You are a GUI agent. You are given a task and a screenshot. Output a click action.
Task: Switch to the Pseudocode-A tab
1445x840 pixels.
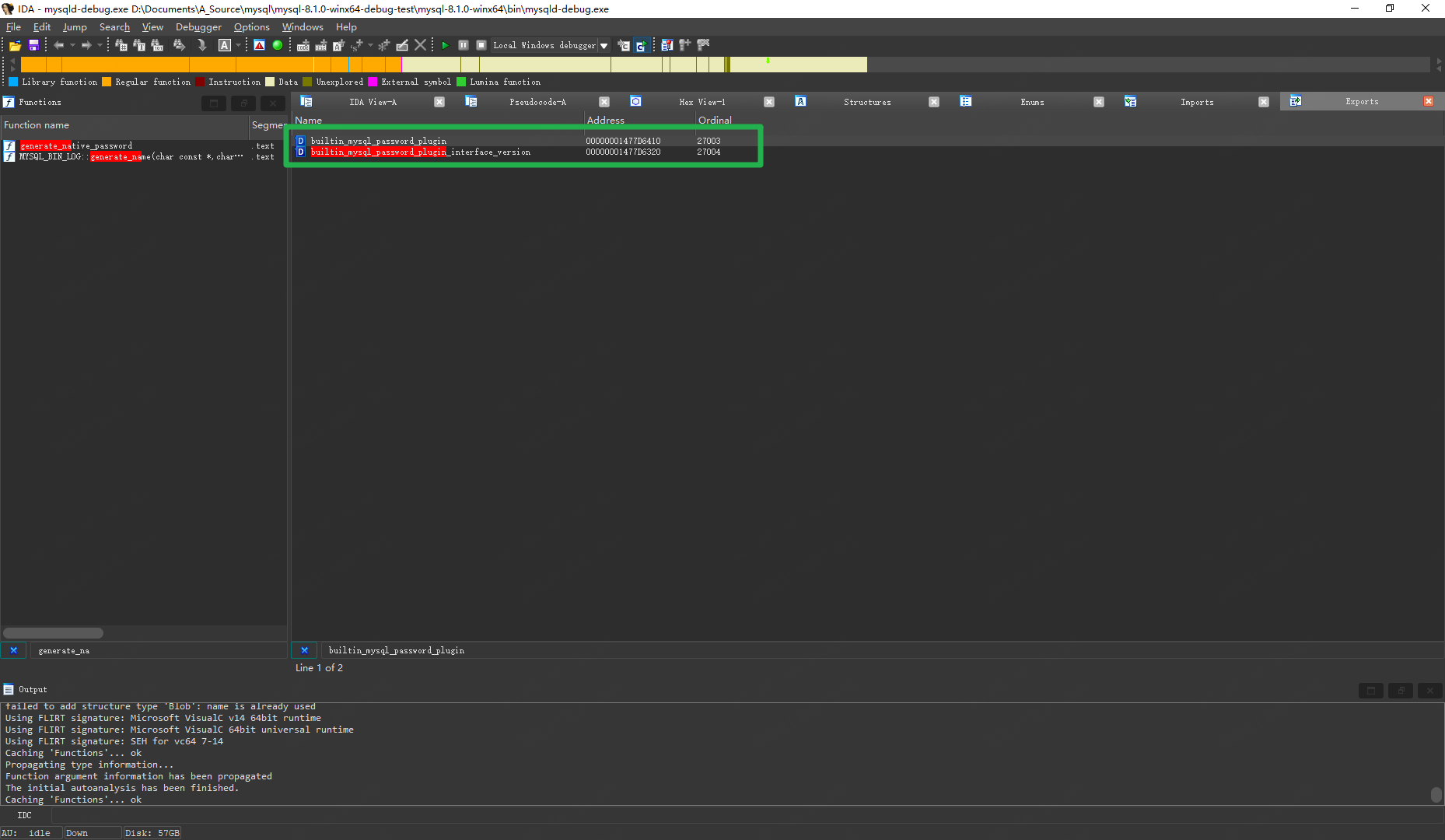pos(537,102)
